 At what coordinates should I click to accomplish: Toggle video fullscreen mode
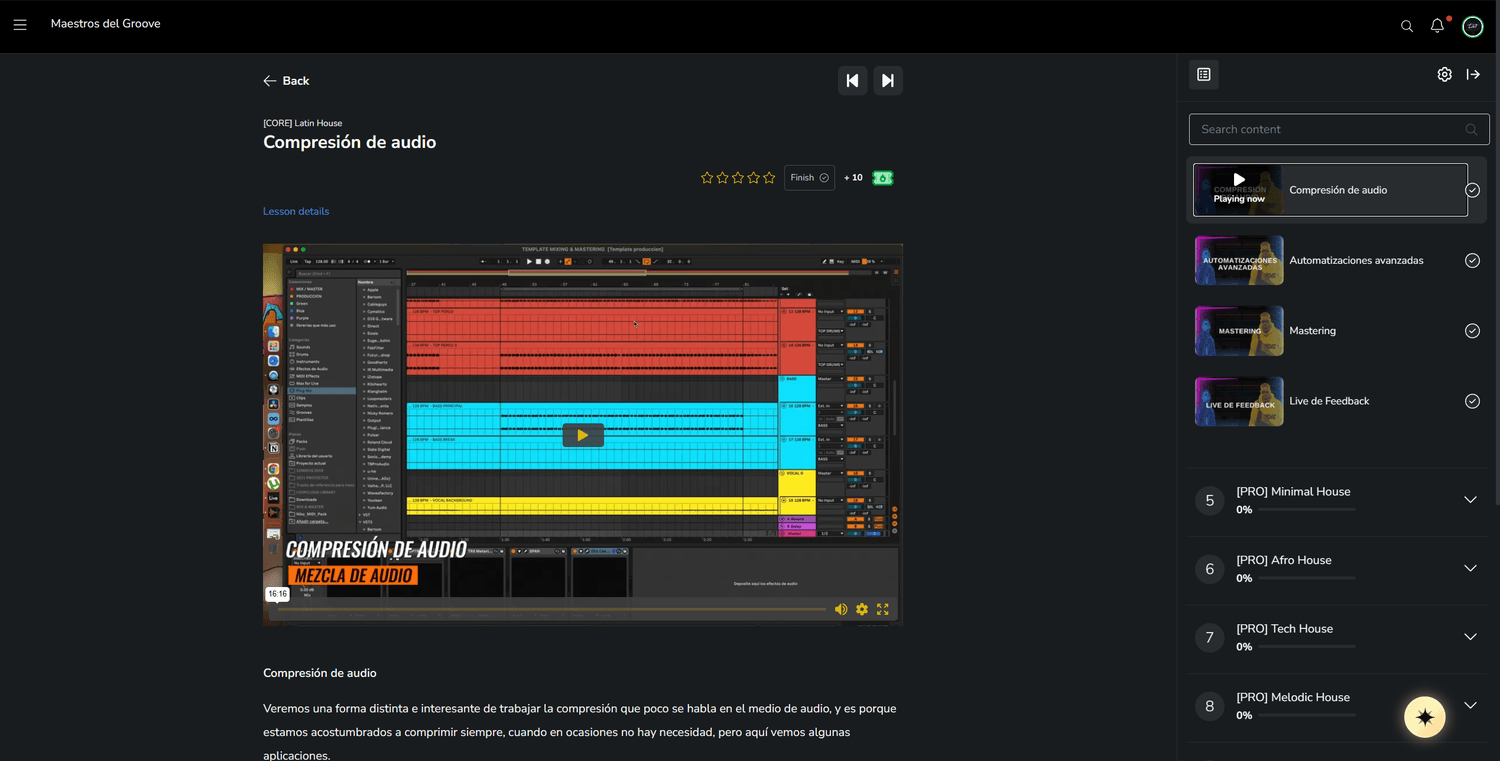(x=883, y=609)
